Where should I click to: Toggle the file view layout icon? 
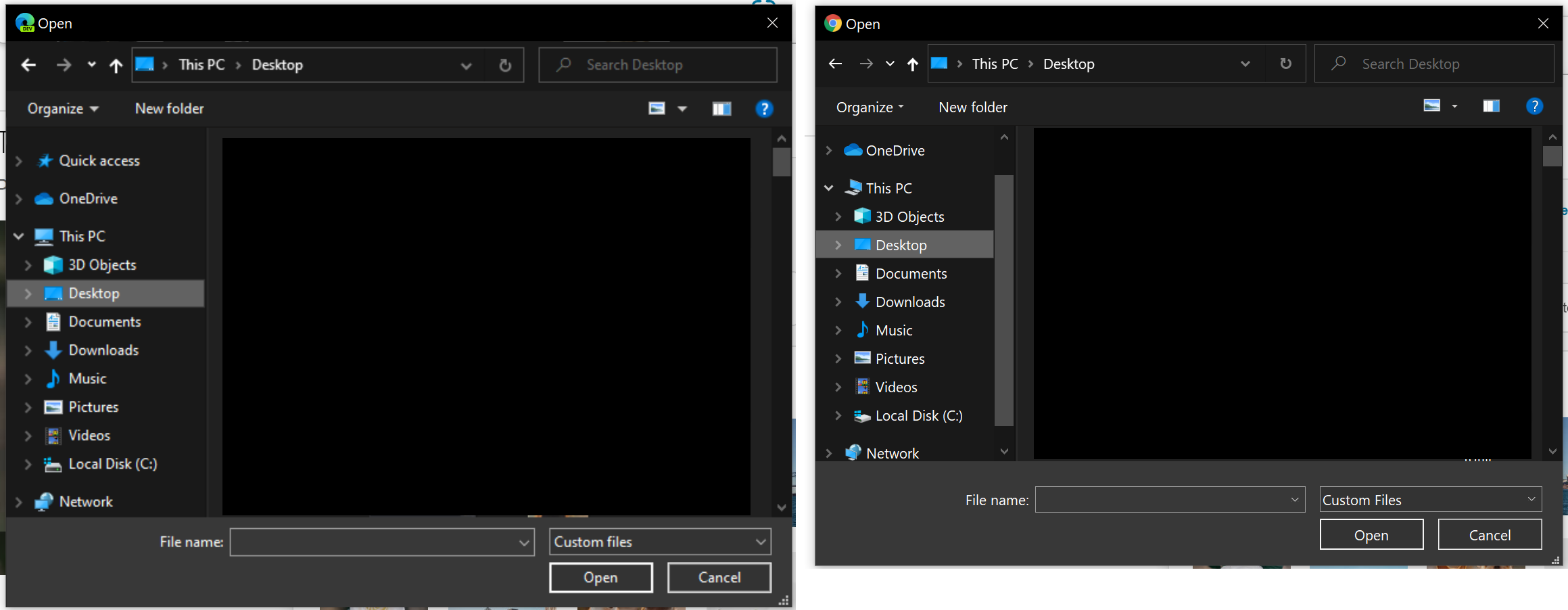1432,105
